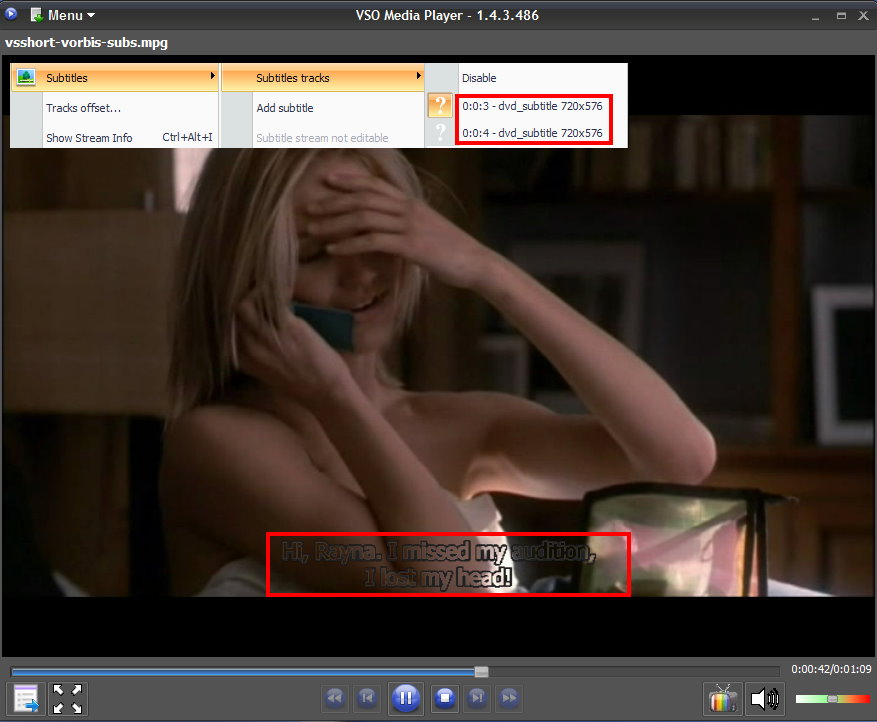Screen dimensions: 877x722
Task: Toggle fullscreen mode
Action: 67,699
